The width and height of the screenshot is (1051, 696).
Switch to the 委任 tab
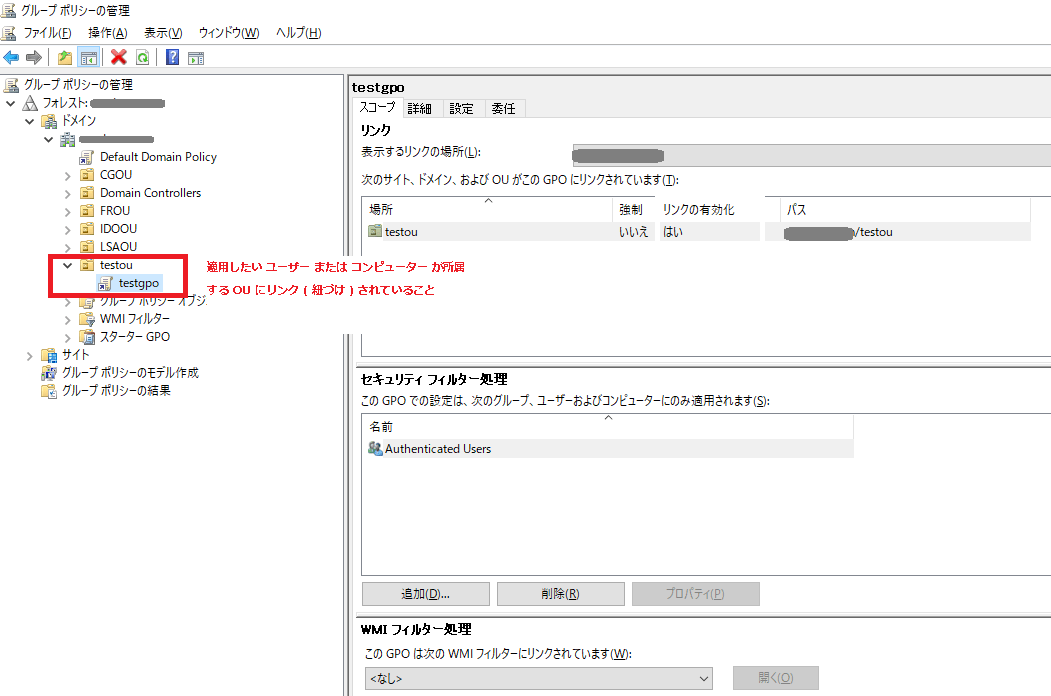pyautogui.click(x=504, y=108)
